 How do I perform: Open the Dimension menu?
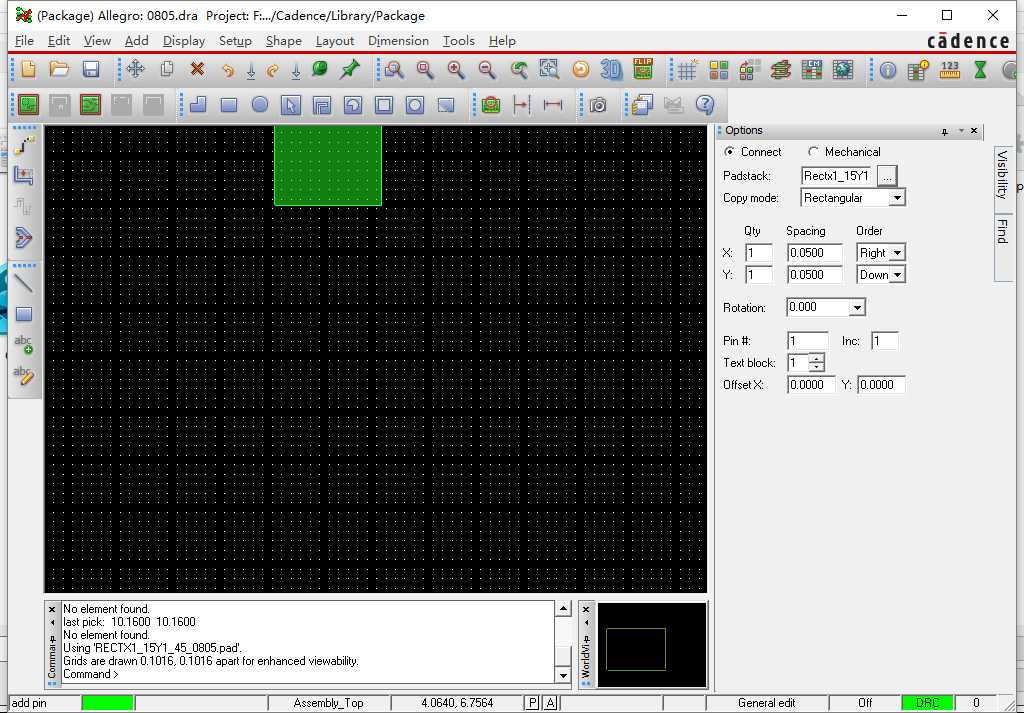coord(398,40)
